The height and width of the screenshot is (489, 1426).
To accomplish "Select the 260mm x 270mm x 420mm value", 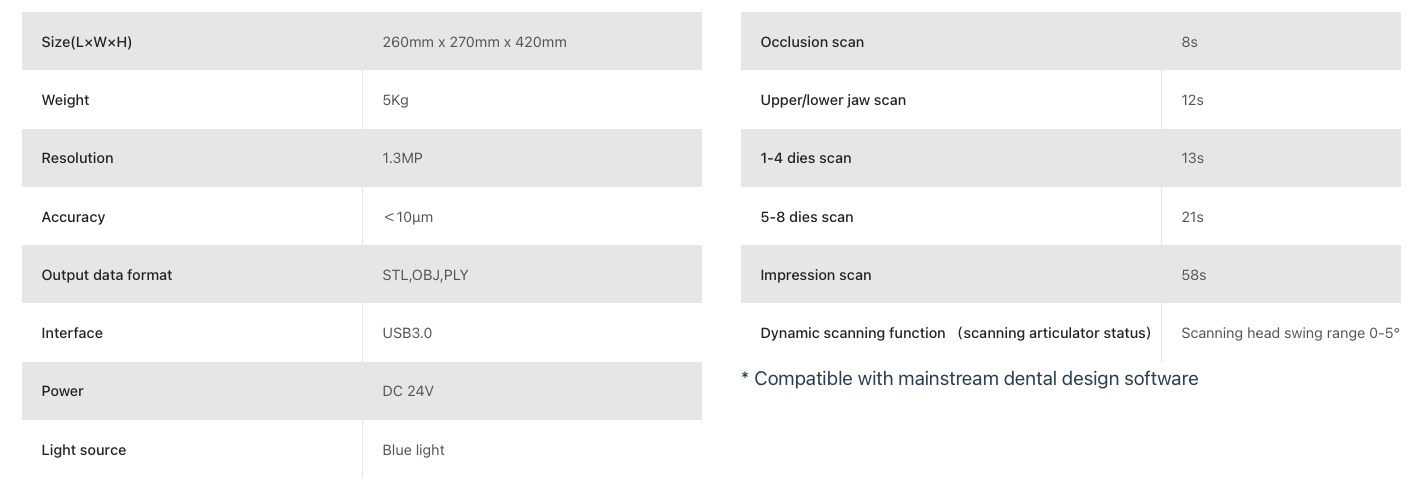I will 474,42.
